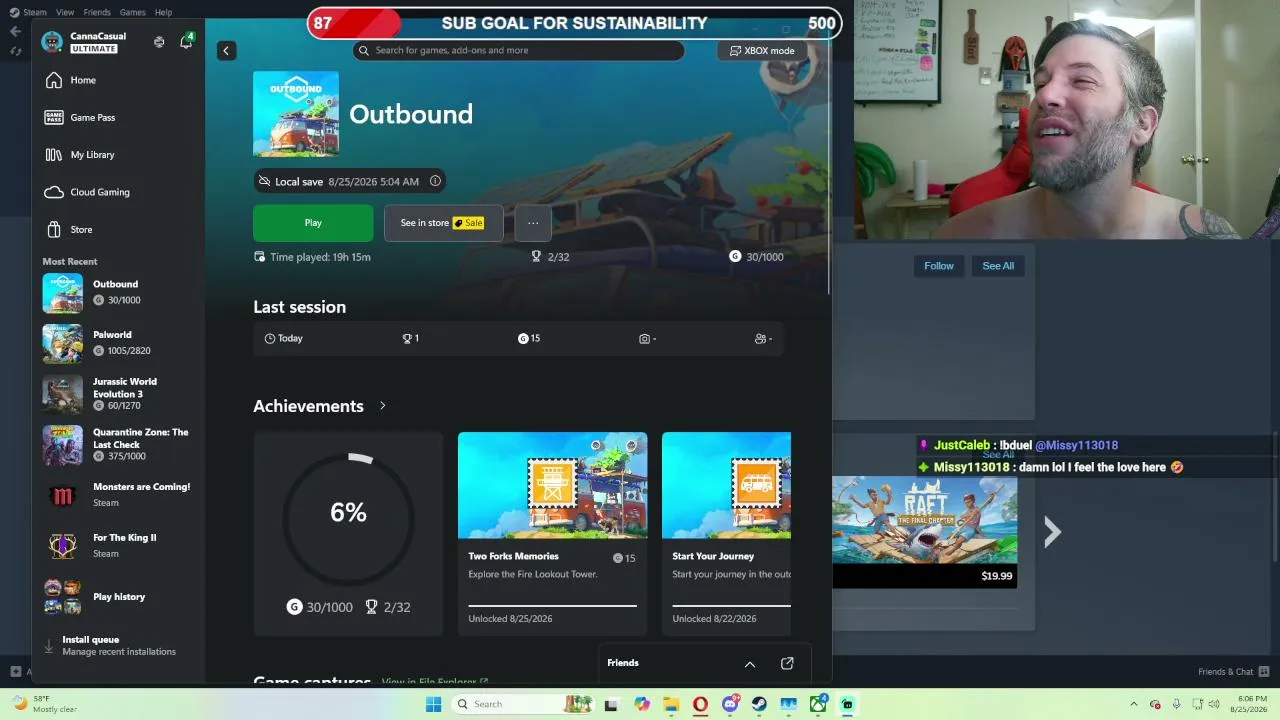
Task: Open Opera browser from the taskbar
Action: [x=700, y=704]
